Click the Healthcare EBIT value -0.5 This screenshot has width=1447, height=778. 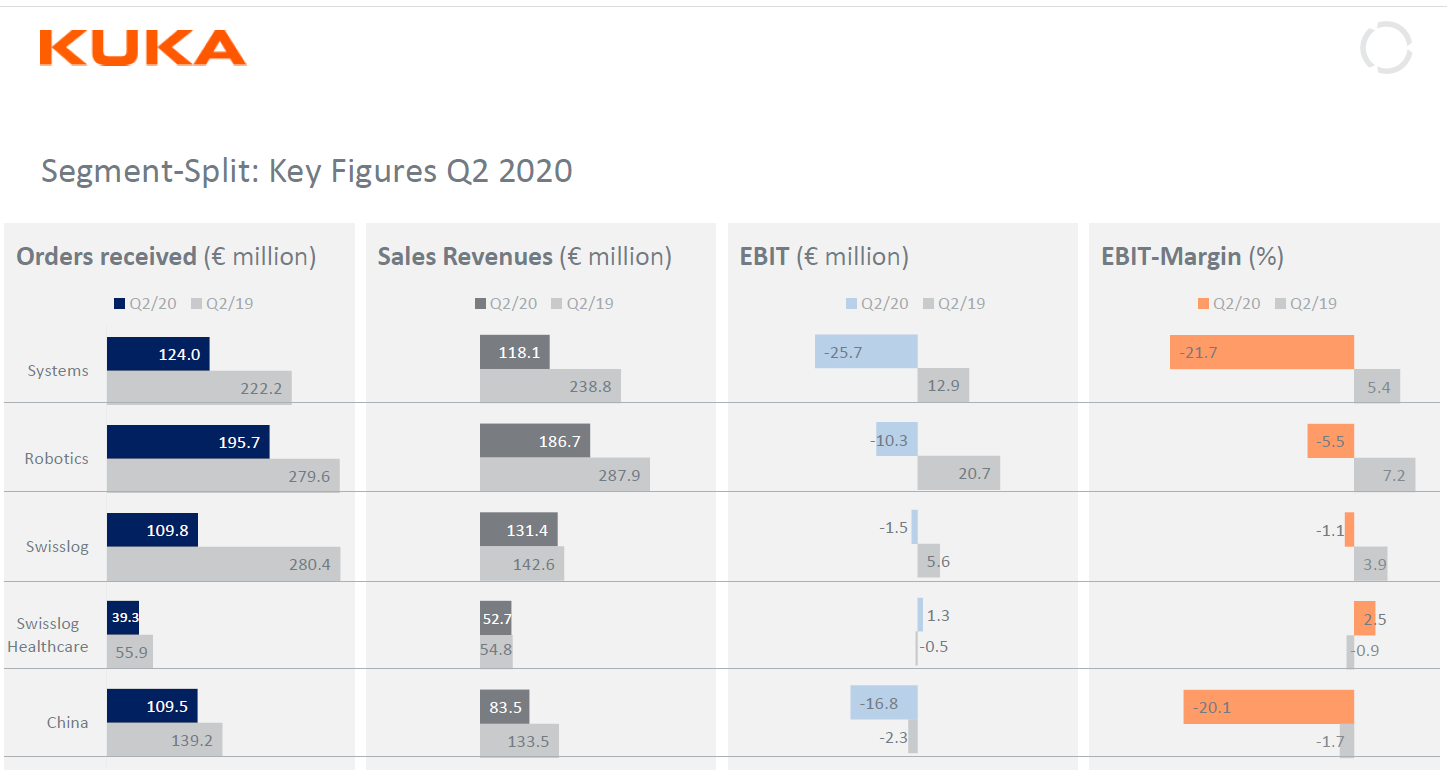pyautogui.click(x=932, y=647)
